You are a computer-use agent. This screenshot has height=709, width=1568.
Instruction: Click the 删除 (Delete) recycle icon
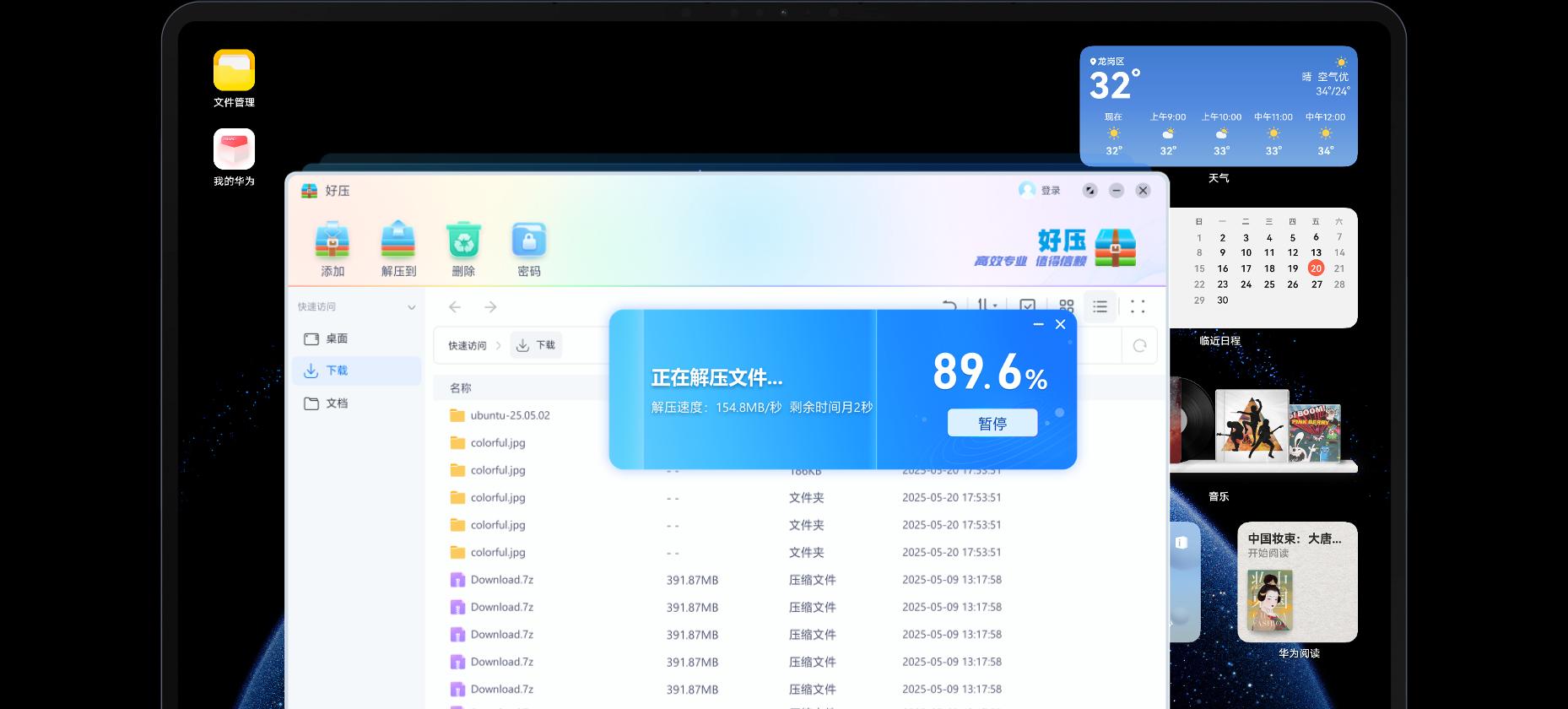(x=463, y=240)
